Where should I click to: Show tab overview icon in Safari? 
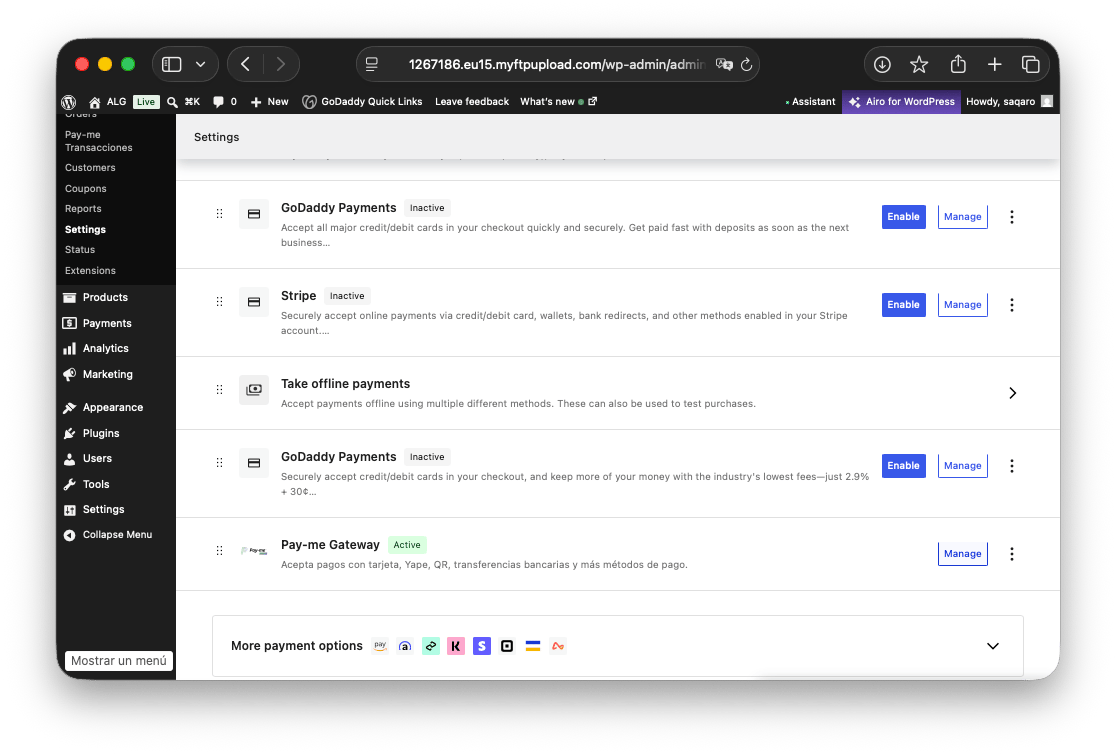tap(1031, 64)
